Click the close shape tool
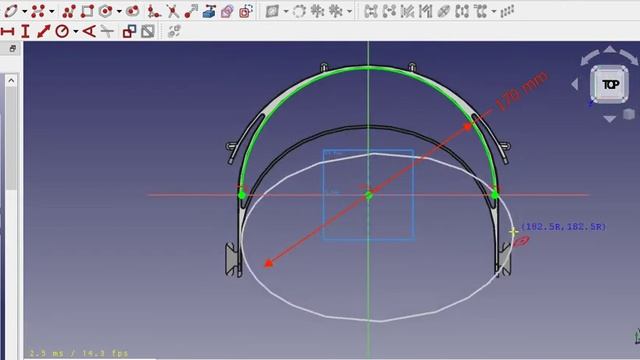The width and height of the screenshot is (640, 360). coord(371,11)
